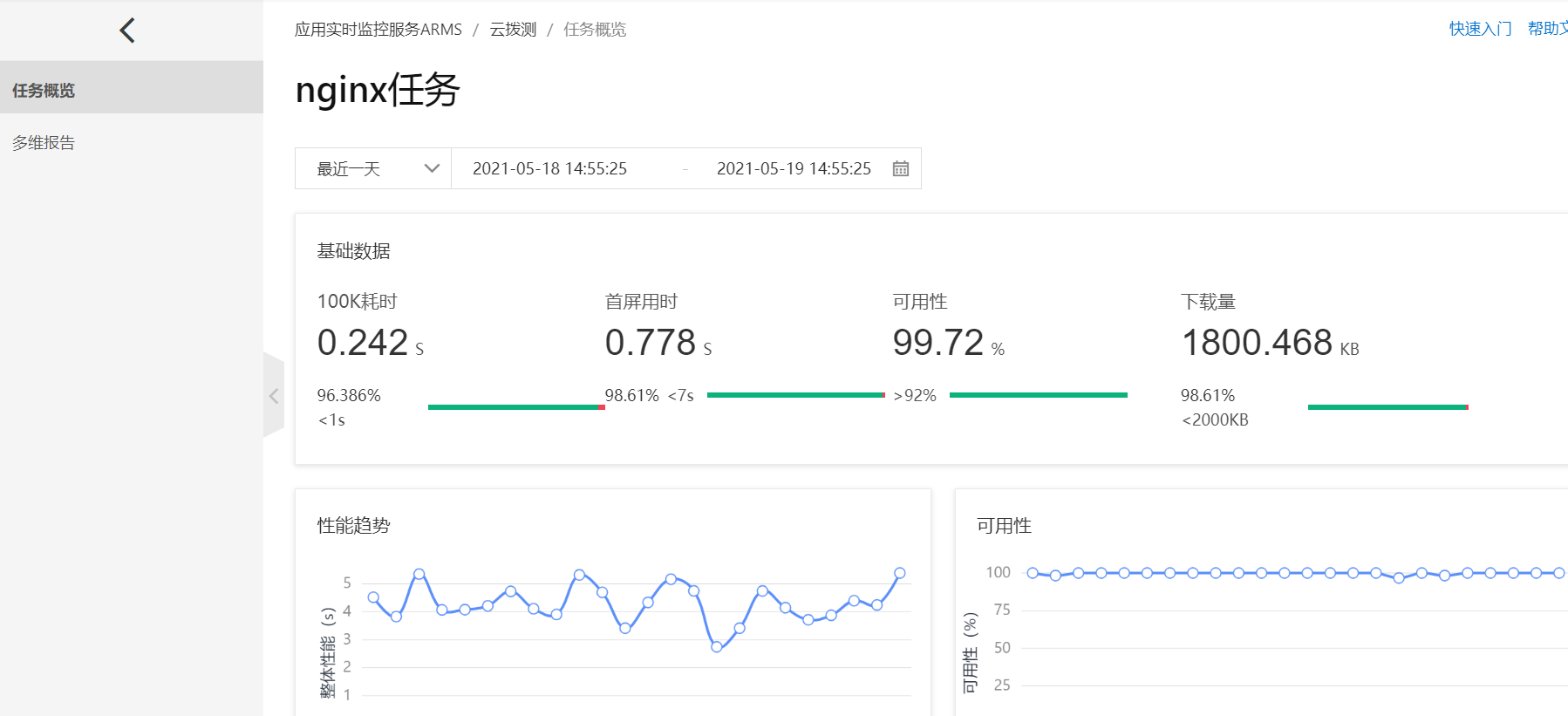This screenshot has width=1568, height=716.
Task: Click the nginx任务 page heading
Action: pyautogui.click(x=378, y=90)
